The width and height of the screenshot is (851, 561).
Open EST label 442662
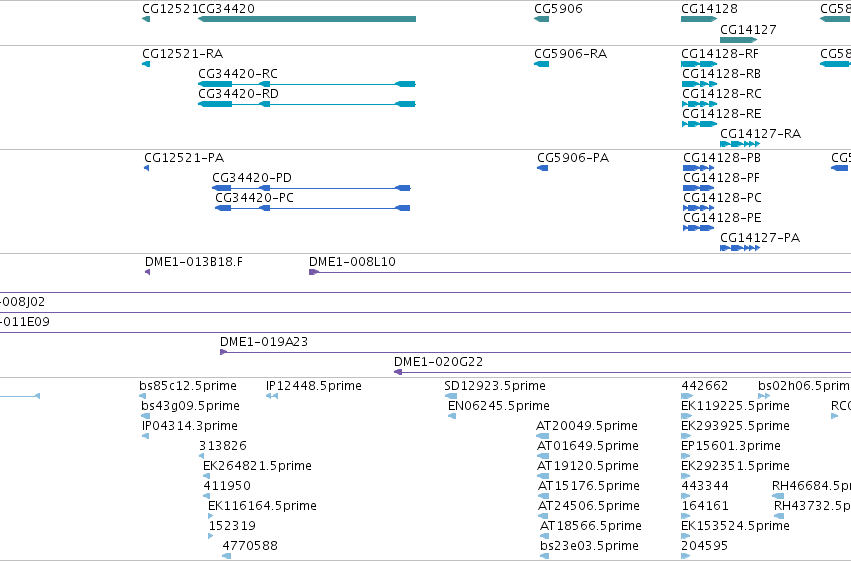(x=704, y=386)
